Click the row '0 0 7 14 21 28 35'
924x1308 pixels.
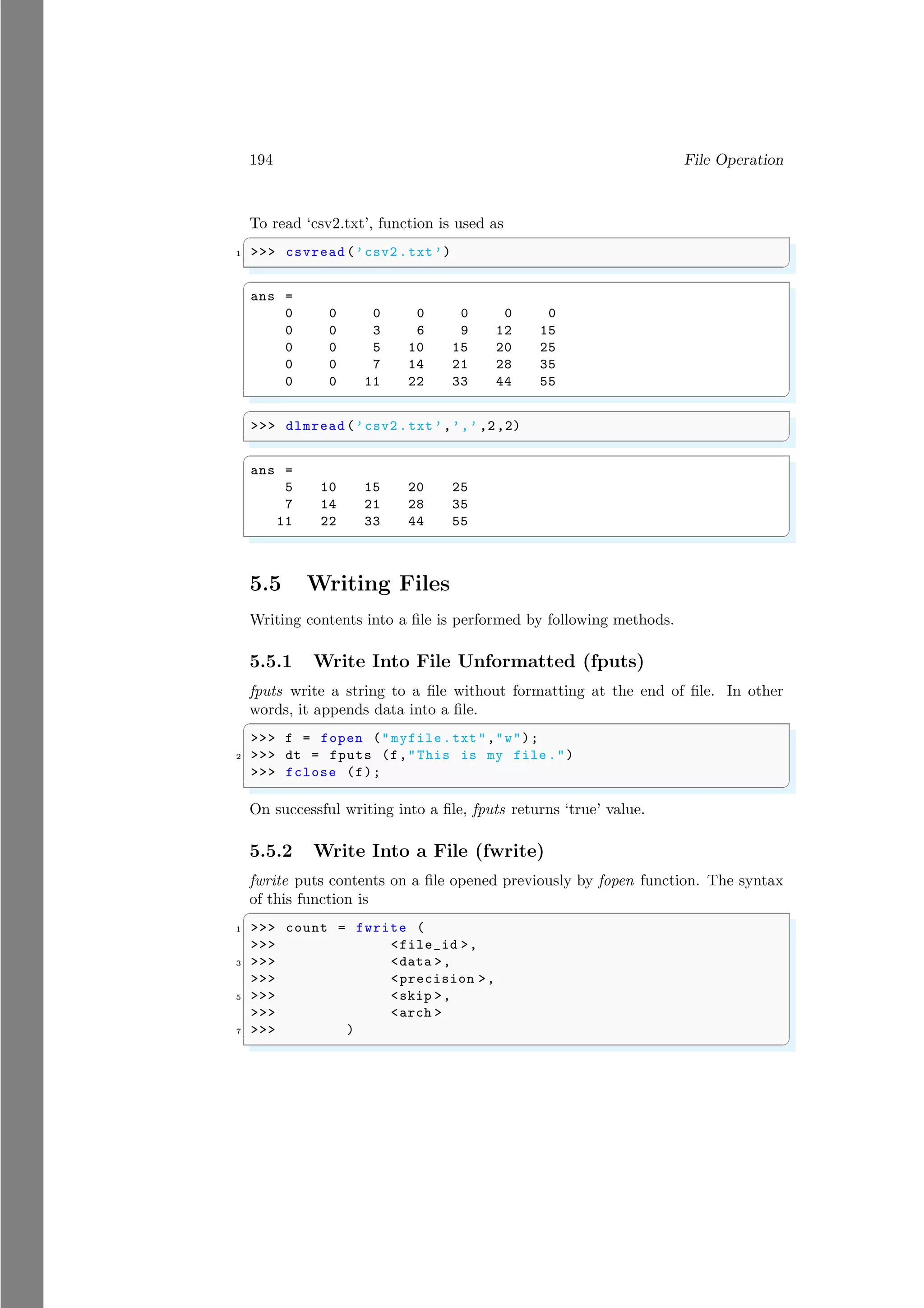[x=420, y=365]
